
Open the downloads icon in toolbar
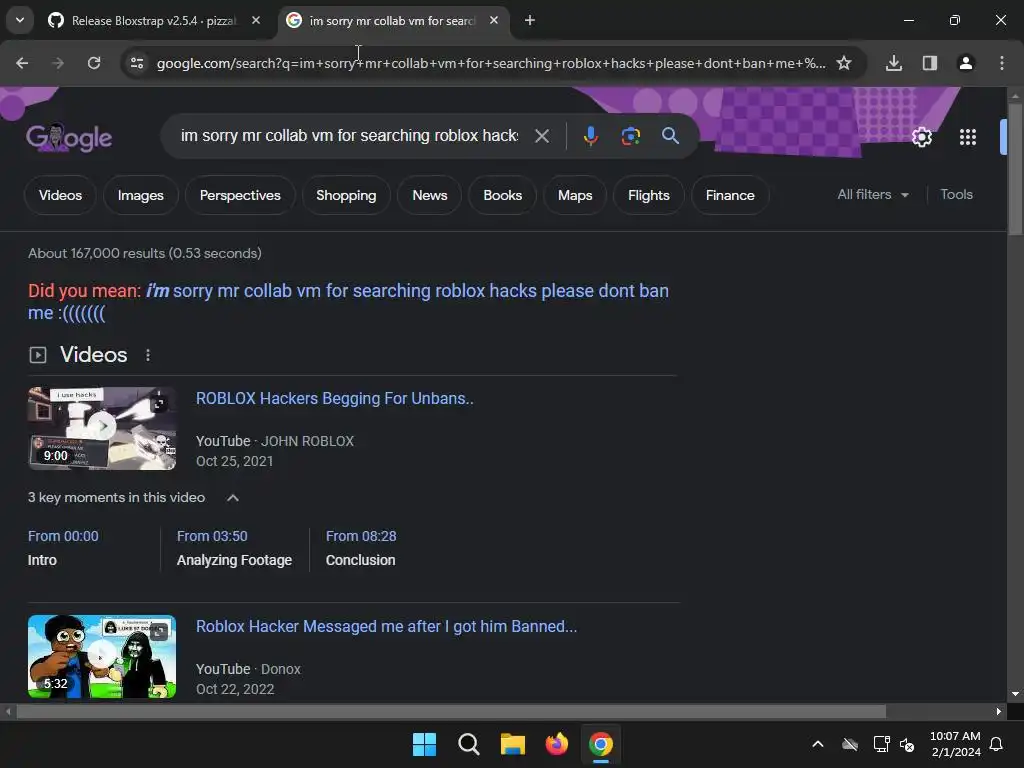pyautogui.click(x=894, y=63)
